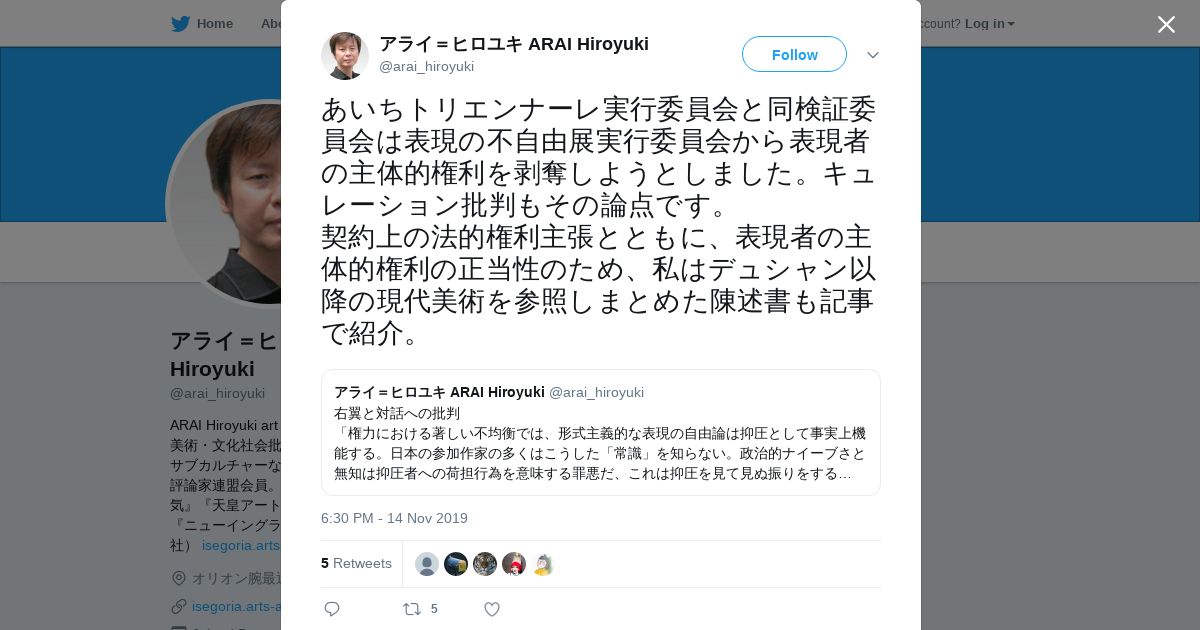
Task: Open the Log in dropdown
Action: pos(989,24)
